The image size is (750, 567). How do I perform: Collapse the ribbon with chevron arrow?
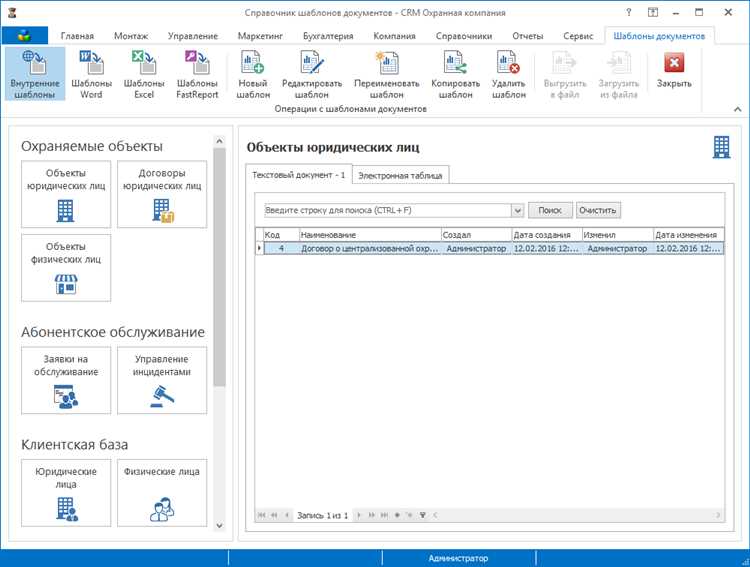(738, 110)
